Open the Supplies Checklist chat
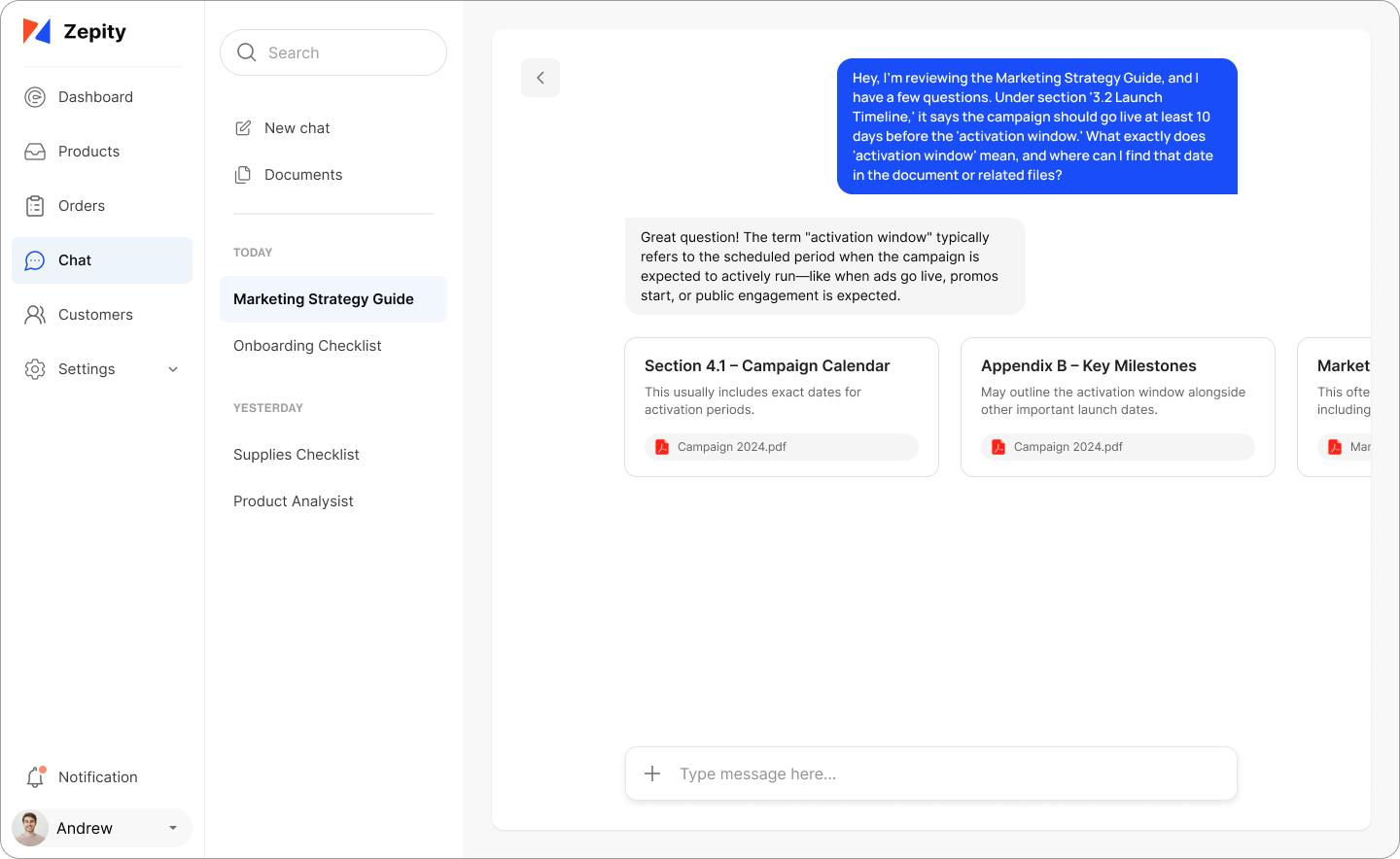Viewport: 1400px width, 859px height. pyautogui.click(x=297, y=454)
